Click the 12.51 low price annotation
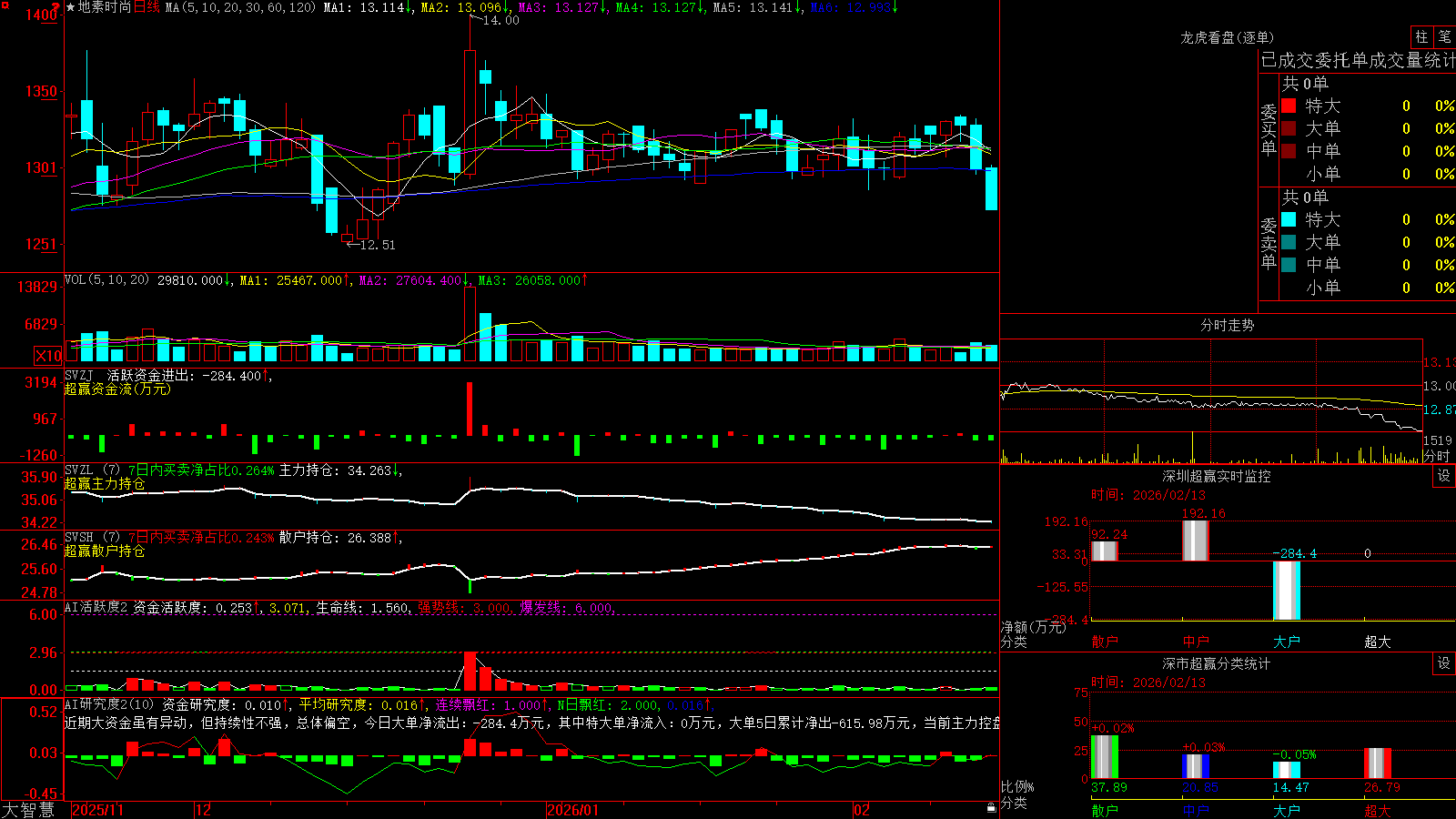 (x=378, y=245)
